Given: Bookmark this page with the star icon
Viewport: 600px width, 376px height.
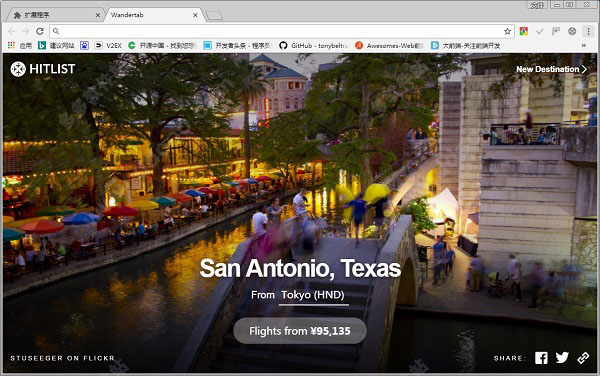Looking at the screenshot, I should pos(507,31).
